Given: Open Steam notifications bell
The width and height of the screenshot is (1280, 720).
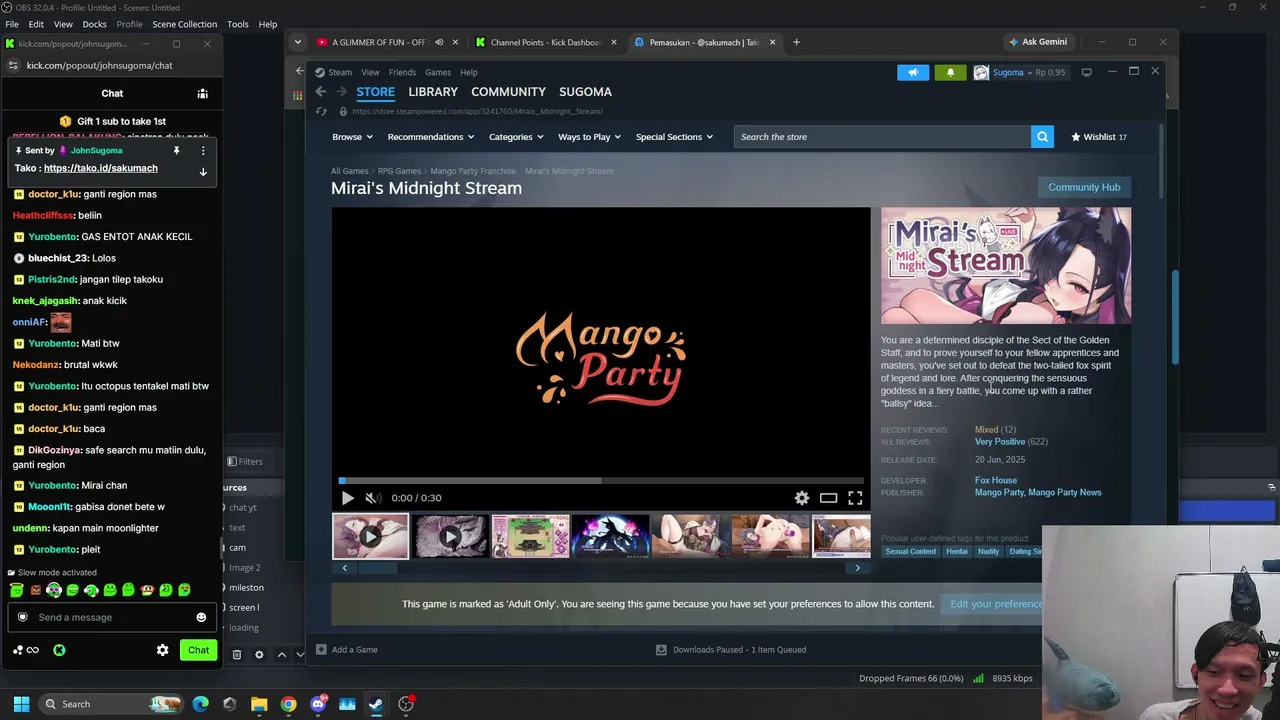Looking at the screenshot, I should (950, 72).
